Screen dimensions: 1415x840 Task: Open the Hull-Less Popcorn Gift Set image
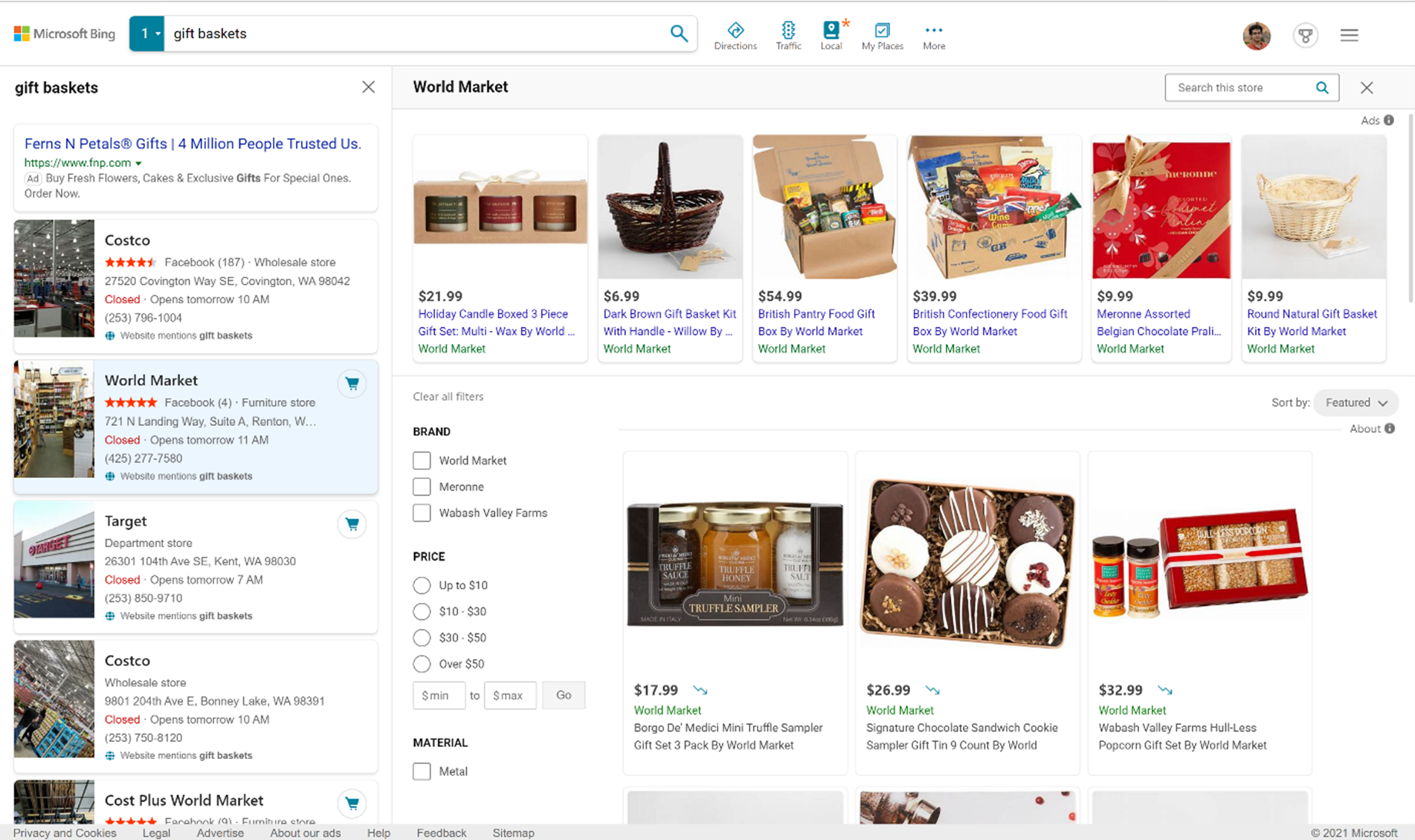1199,564
